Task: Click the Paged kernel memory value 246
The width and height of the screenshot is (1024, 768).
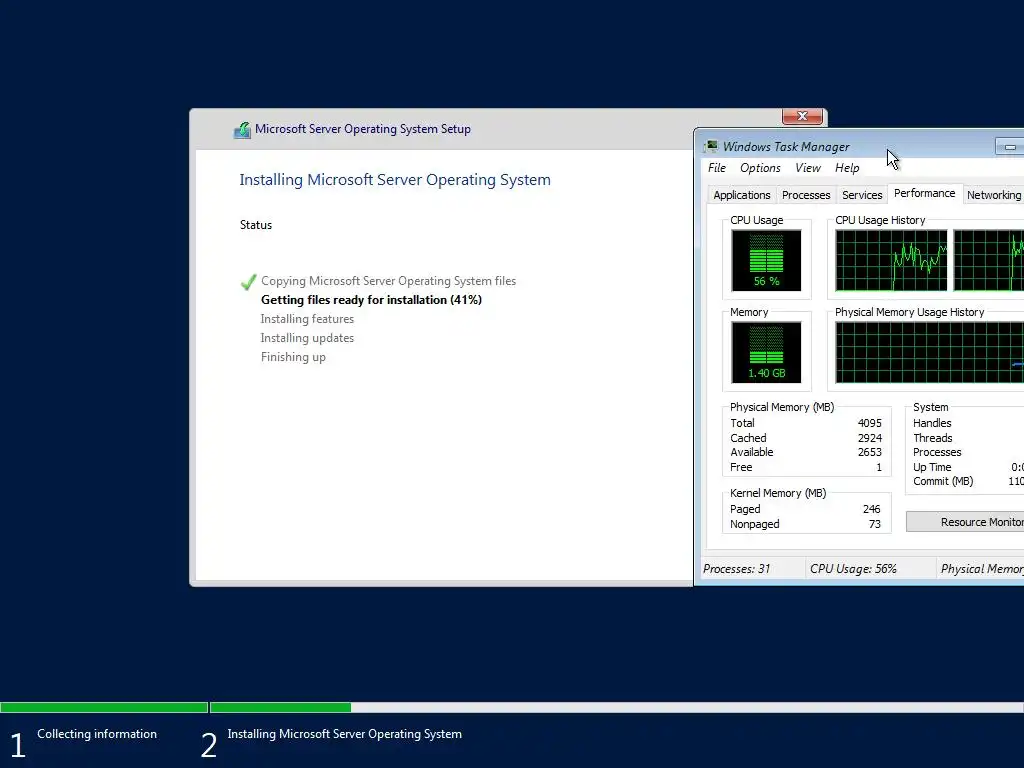Action: click(x=871, y=509)
